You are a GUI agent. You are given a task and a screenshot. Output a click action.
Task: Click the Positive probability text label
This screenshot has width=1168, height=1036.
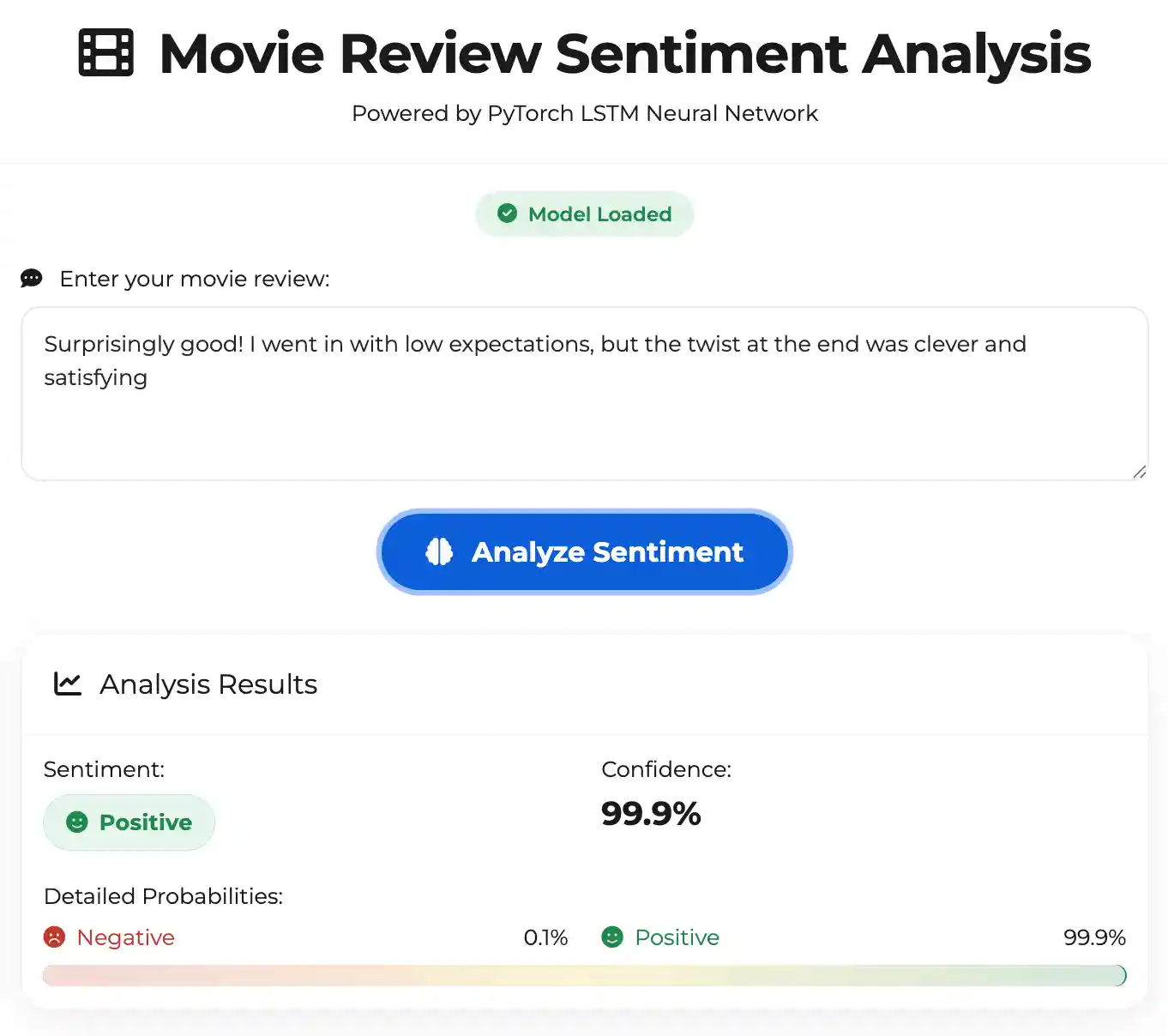pyautogui.click(x=677, y=937)
